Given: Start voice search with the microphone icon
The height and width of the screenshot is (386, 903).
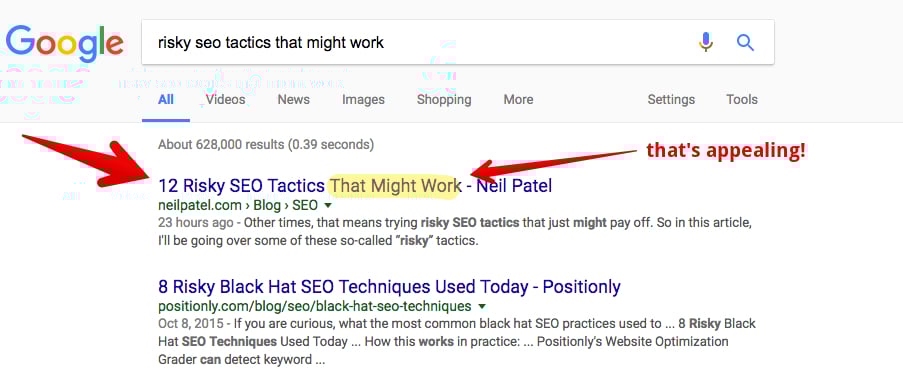Looking at the screenshot, I should 706,42.
